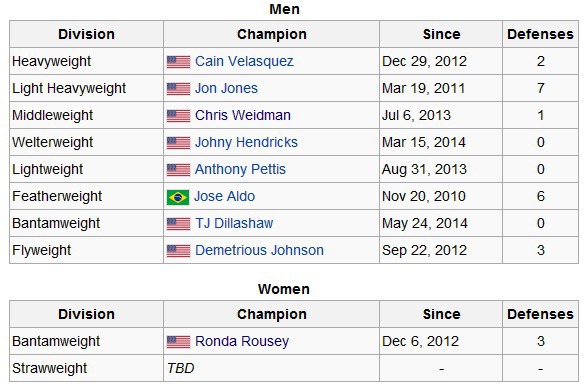This screenshot has height=390, width=587.
Task: Open the Johny Hendricks page link
Action: click(x=246, y=142)
